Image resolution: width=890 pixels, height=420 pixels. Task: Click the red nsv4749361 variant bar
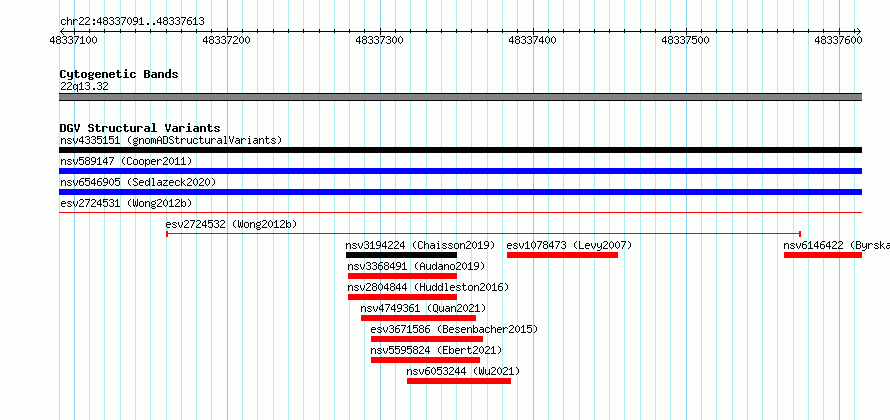tap(418, 318)
